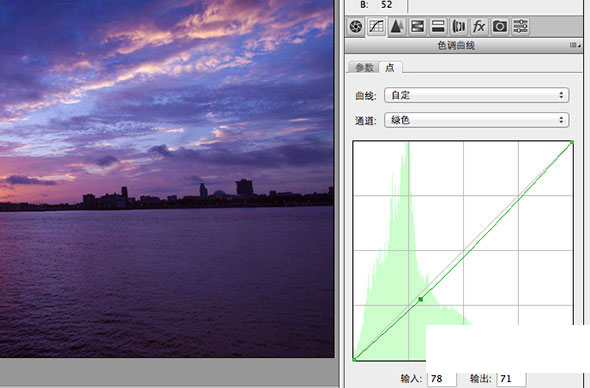Open the Split Toning panel icon
Screen dimensions: 590x388
[438, 27]
